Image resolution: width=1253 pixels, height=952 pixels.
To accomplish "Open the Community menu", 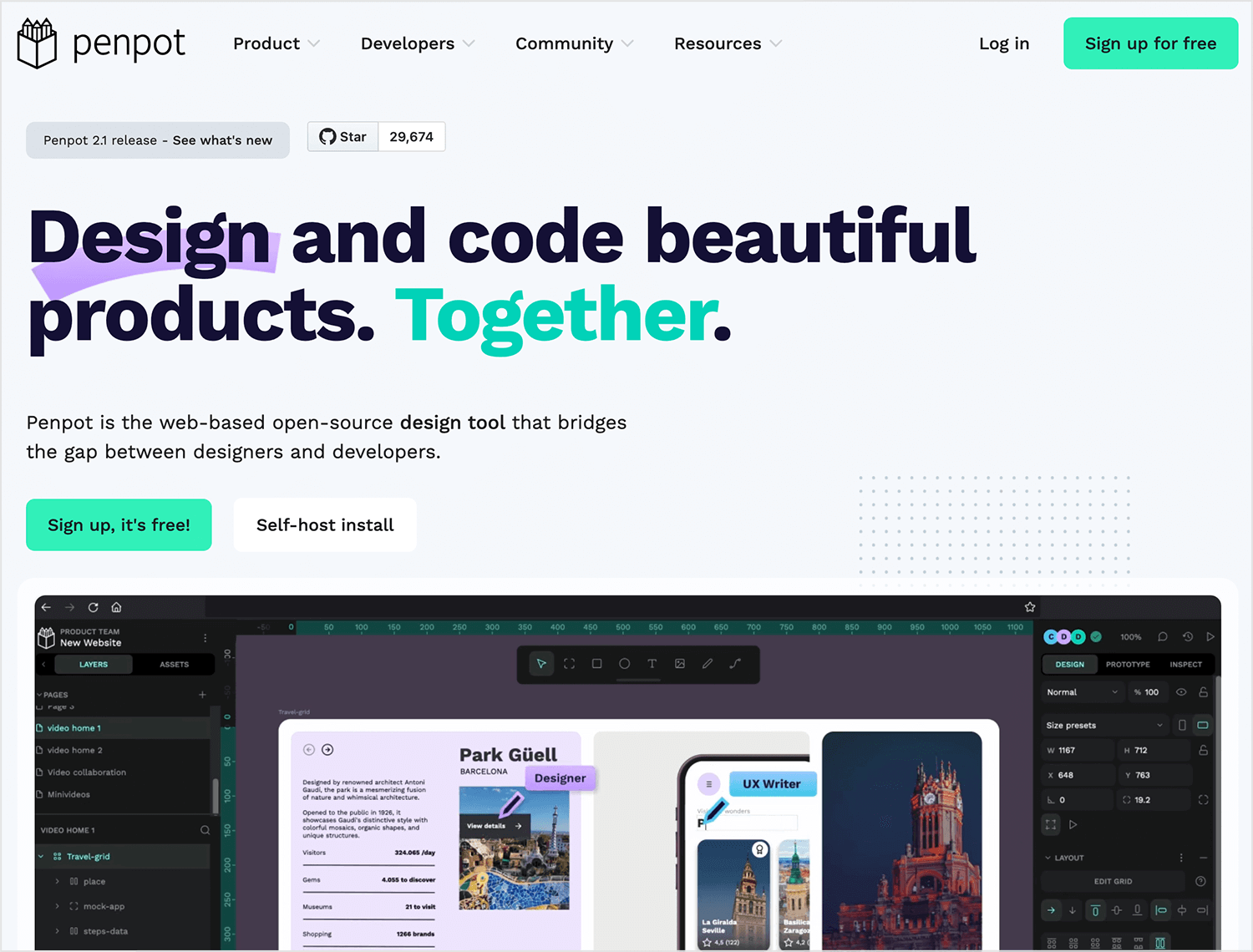I will click(x=574, y=43).
